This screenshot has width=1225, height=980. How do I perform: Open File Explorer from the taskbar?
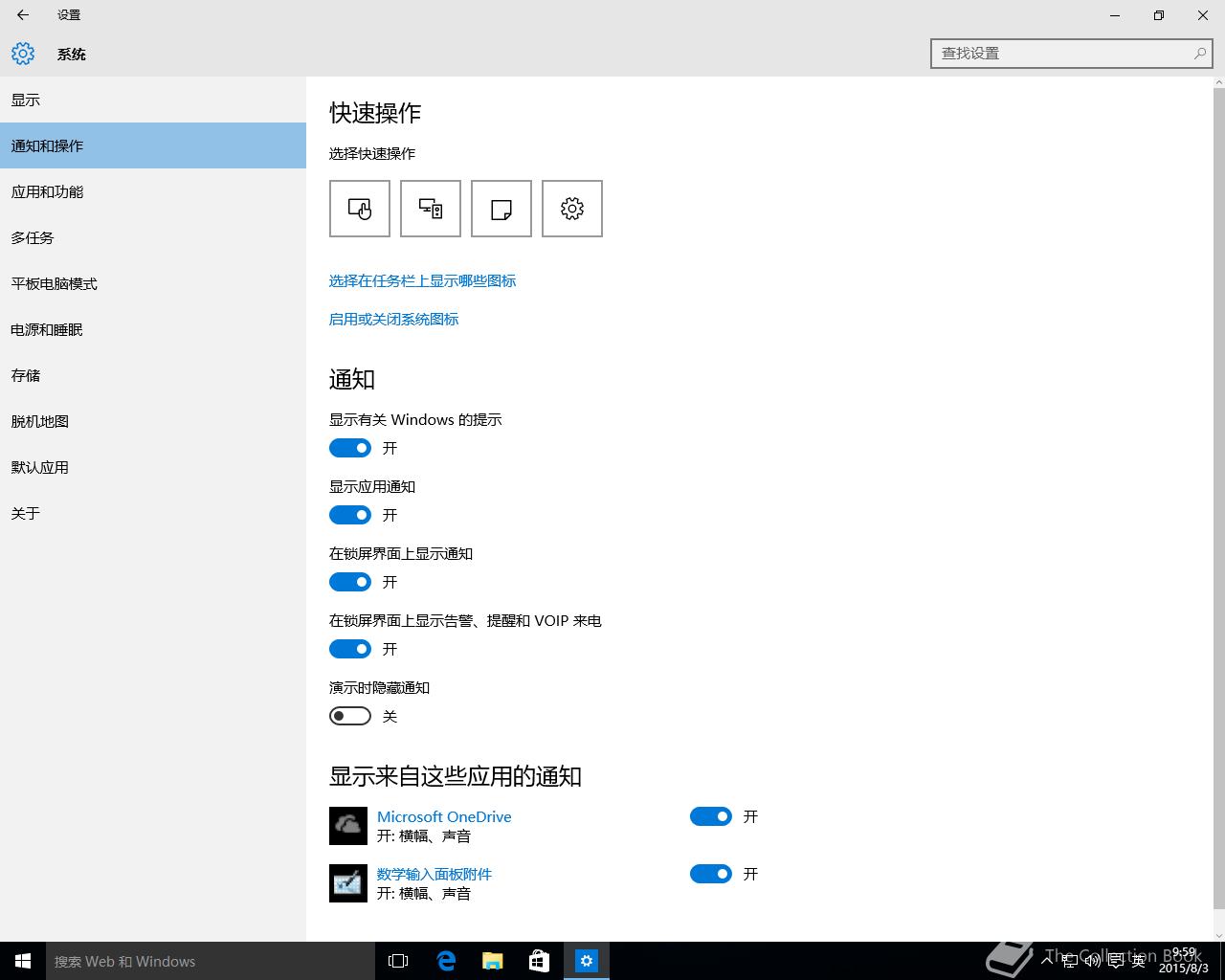(x=493, y=961)
